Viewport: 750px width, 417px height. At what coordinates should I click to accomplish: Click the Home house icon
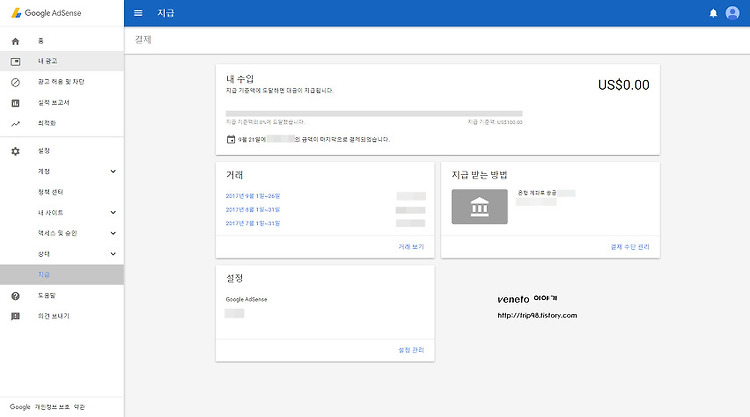15,41
